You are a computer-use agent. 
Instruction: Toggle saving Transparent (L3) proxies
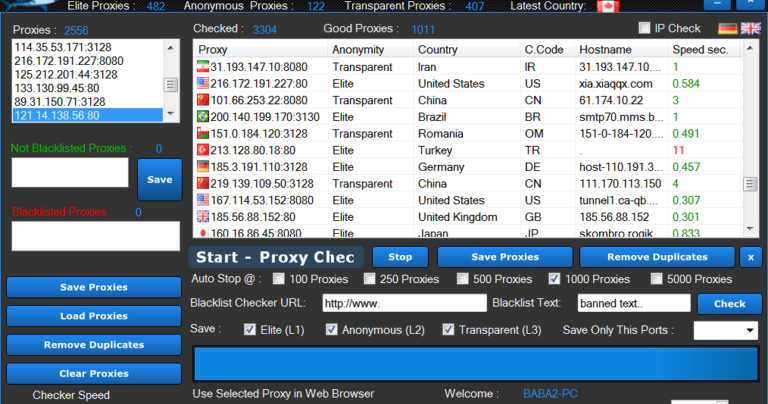tap(448, 330)
